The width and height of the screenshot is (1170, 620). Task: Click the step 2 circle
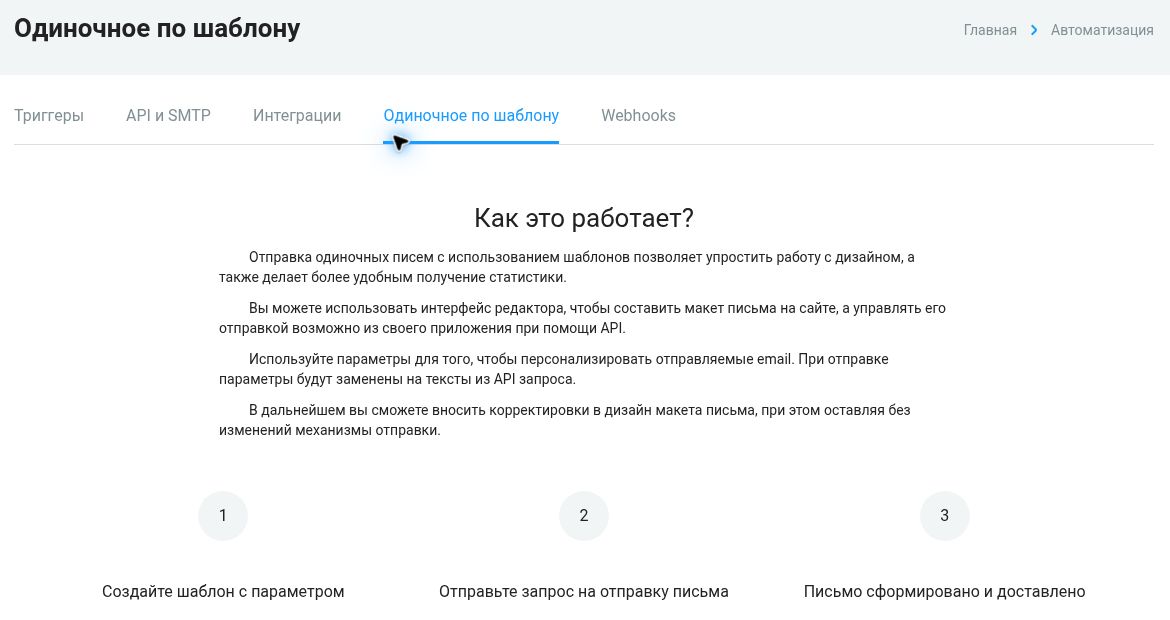(584, 516)
